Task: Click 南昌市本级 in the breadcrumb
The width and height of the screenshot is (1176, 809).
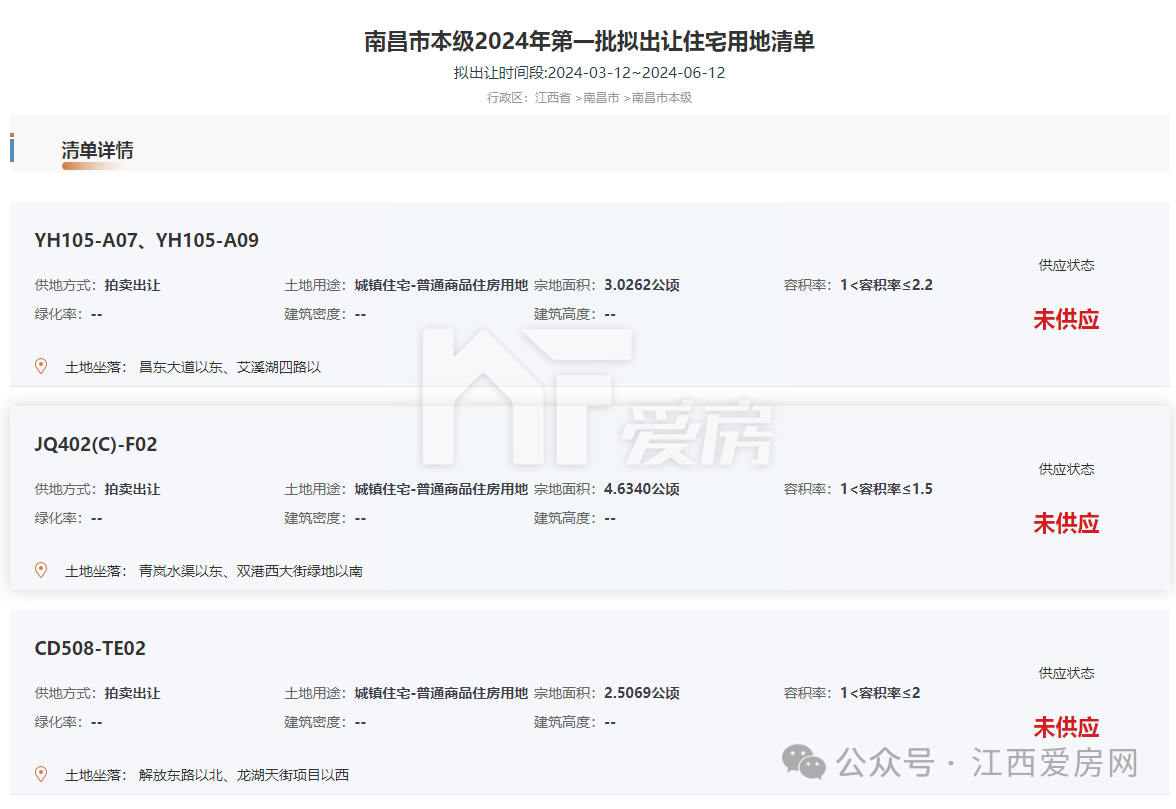Action: (x=662, y=97)
